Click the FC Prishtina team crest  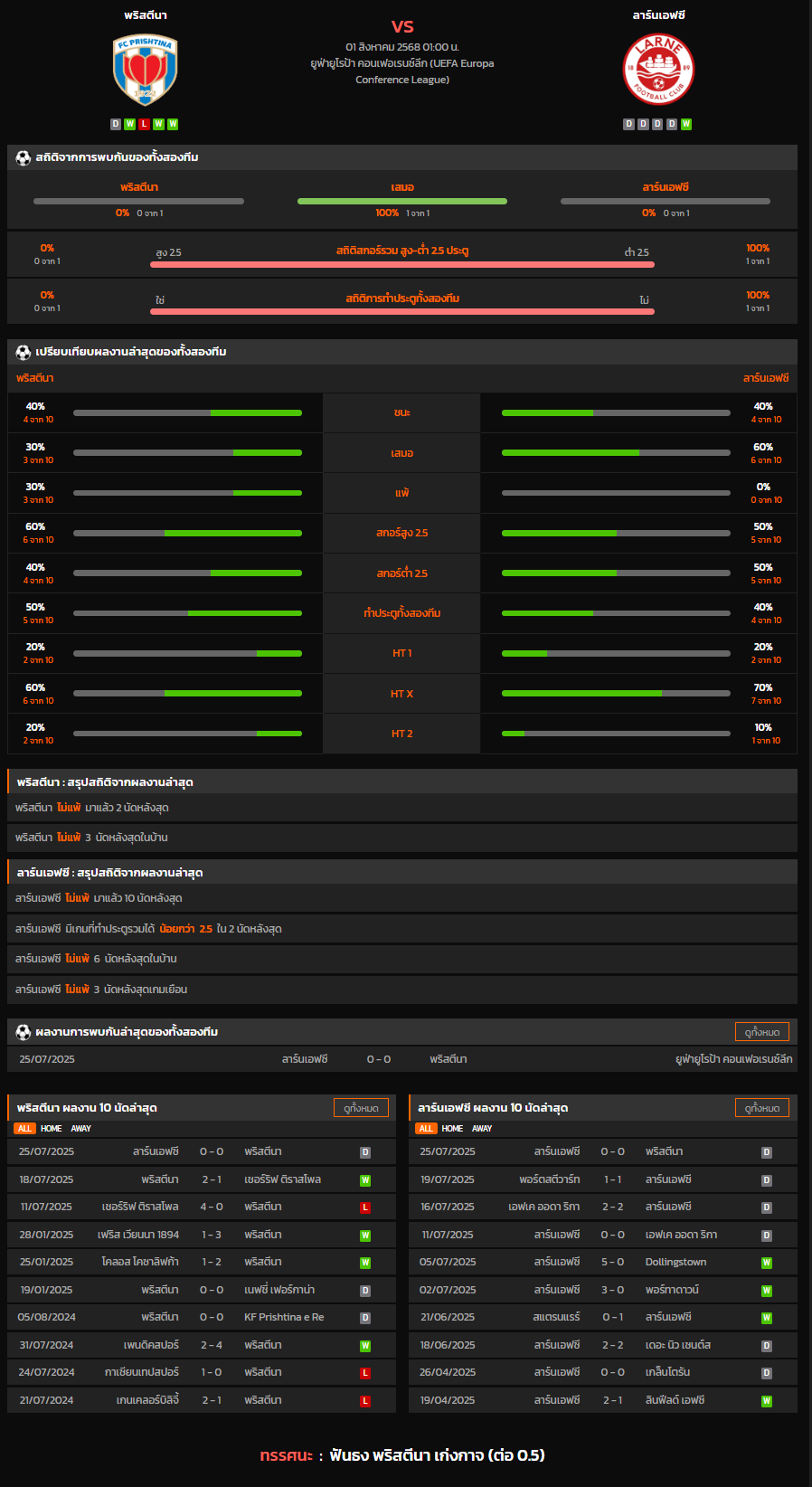(x=145, y=70)
